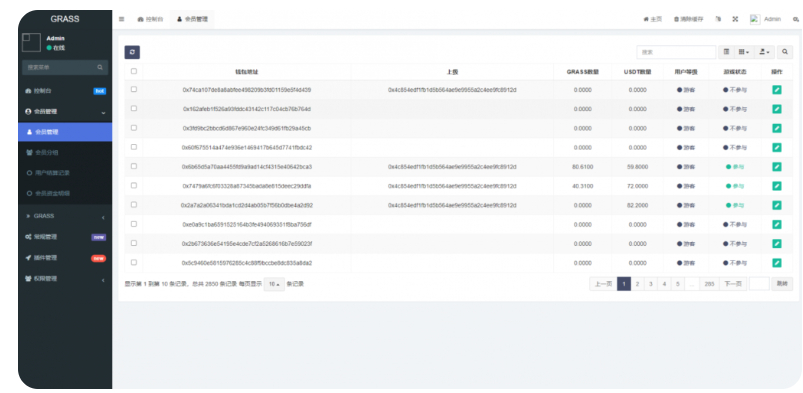The image size is (803, 393).
Task: Click the home 主页 icon in the header
Action: 653,19
